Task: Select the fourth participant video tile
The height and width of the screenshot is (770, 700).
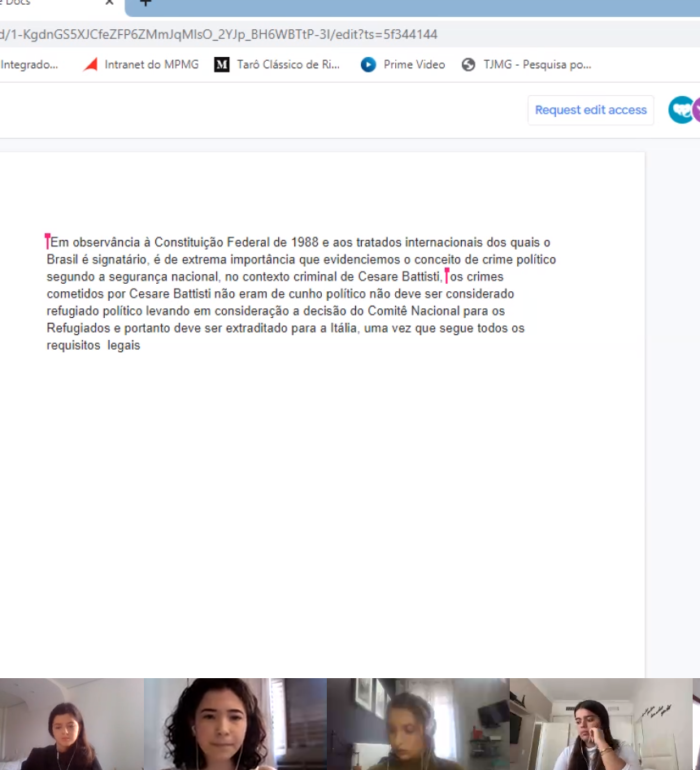Action: point(598,724)
